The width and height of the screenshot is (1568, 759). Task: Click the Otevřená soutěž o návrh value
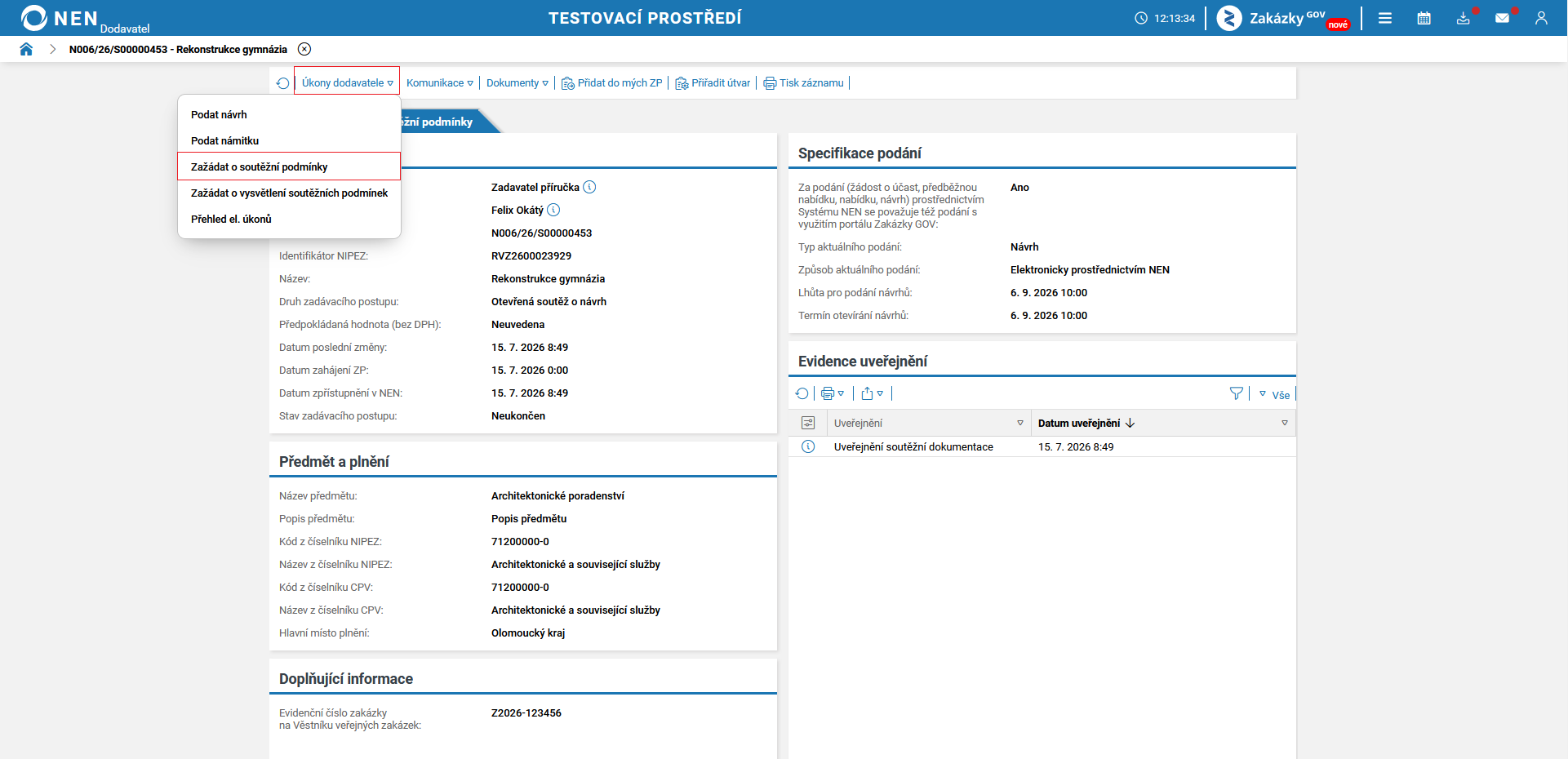pos(549,301)
